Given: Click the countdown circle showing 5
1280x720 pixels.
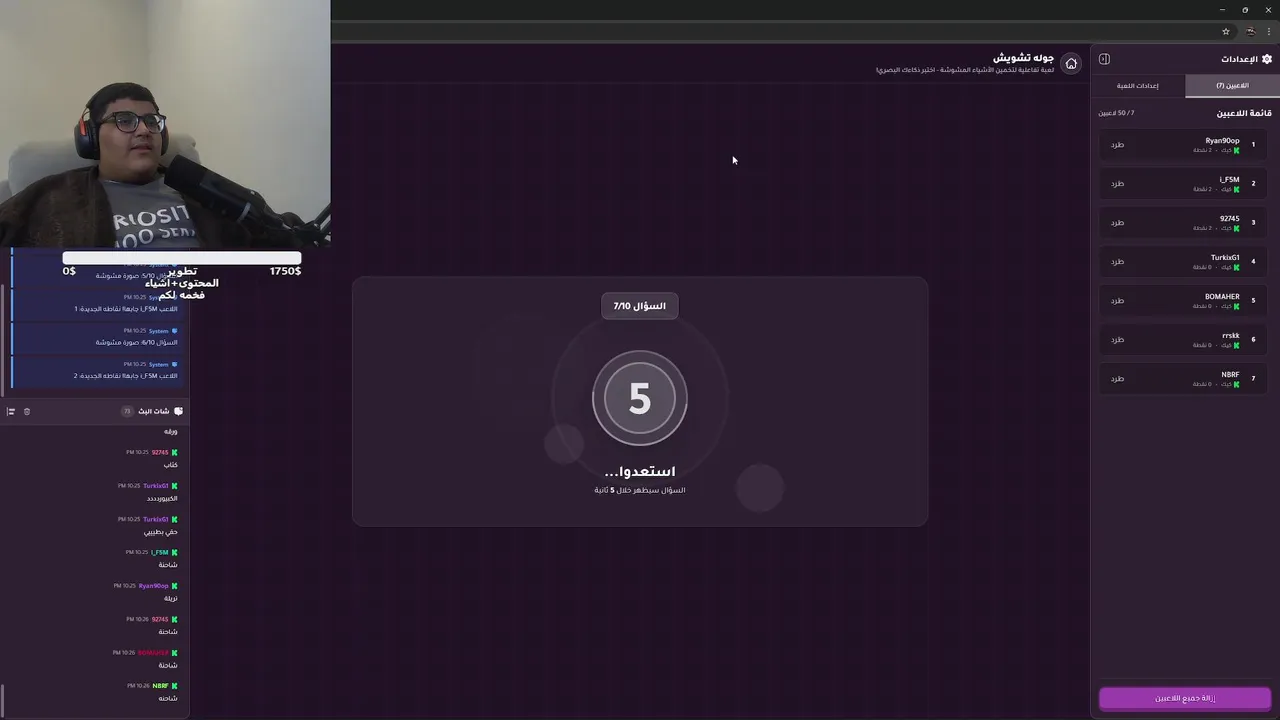Looking at the screenshot, I should 640,398.
